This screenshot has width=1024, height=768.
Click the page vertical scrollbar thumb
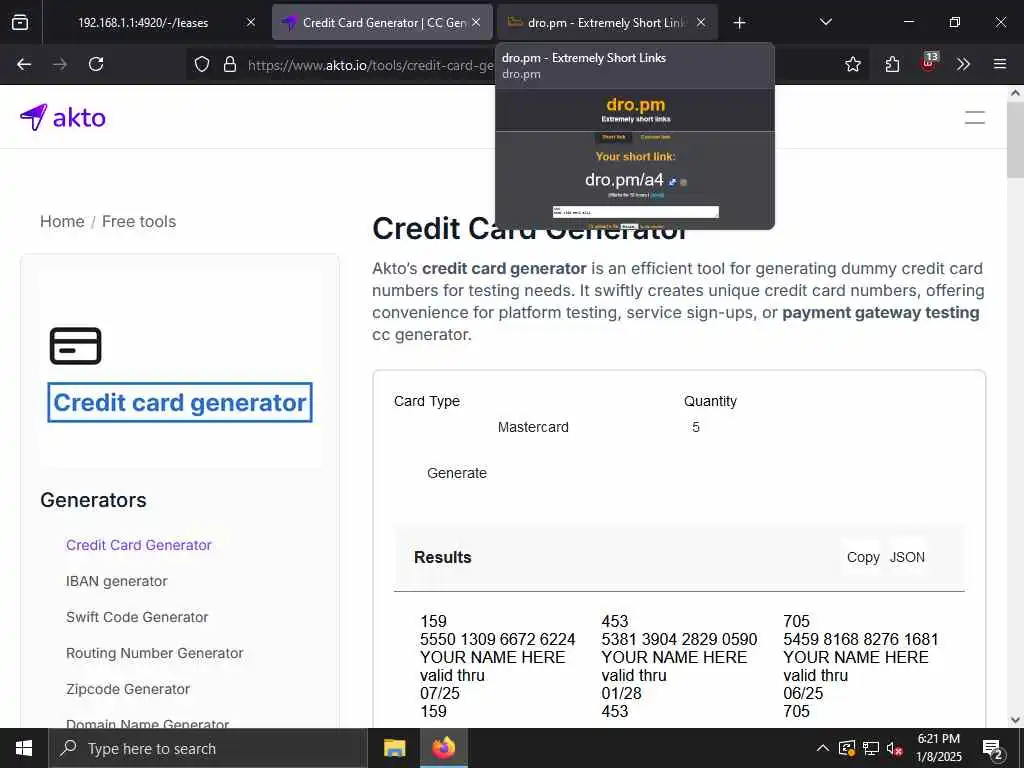1015,140
